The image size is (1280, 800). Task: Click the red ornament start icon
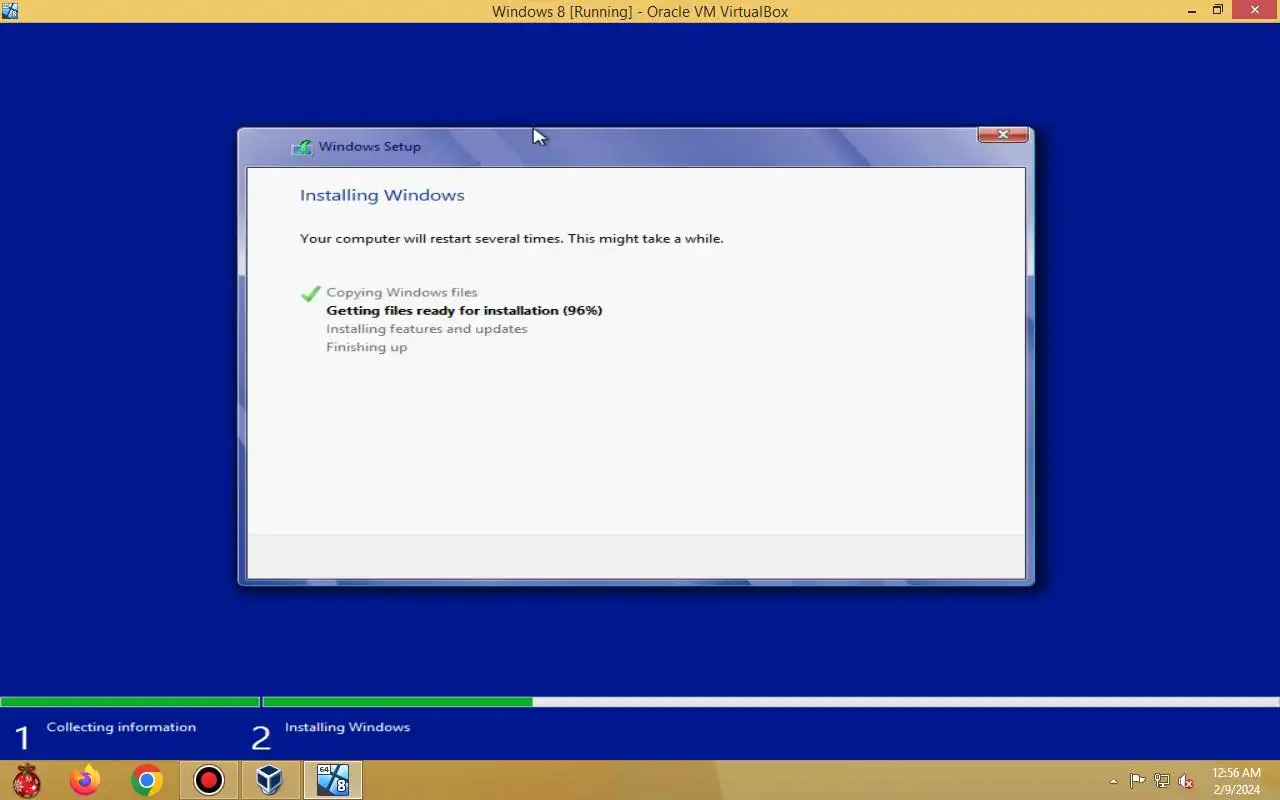(26, 780)
